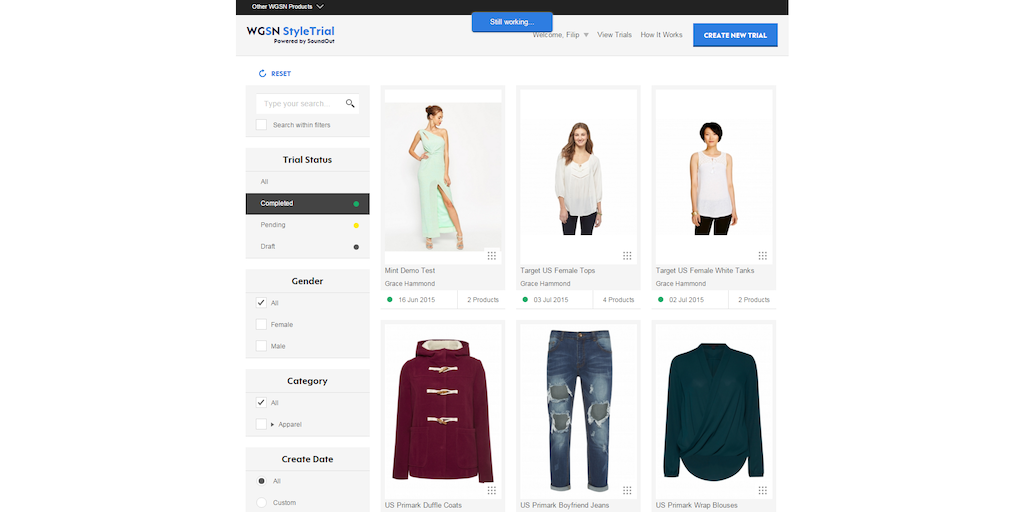Open grid menu icon on US Primark Wrap Blouses card

(x=762, y=490)
